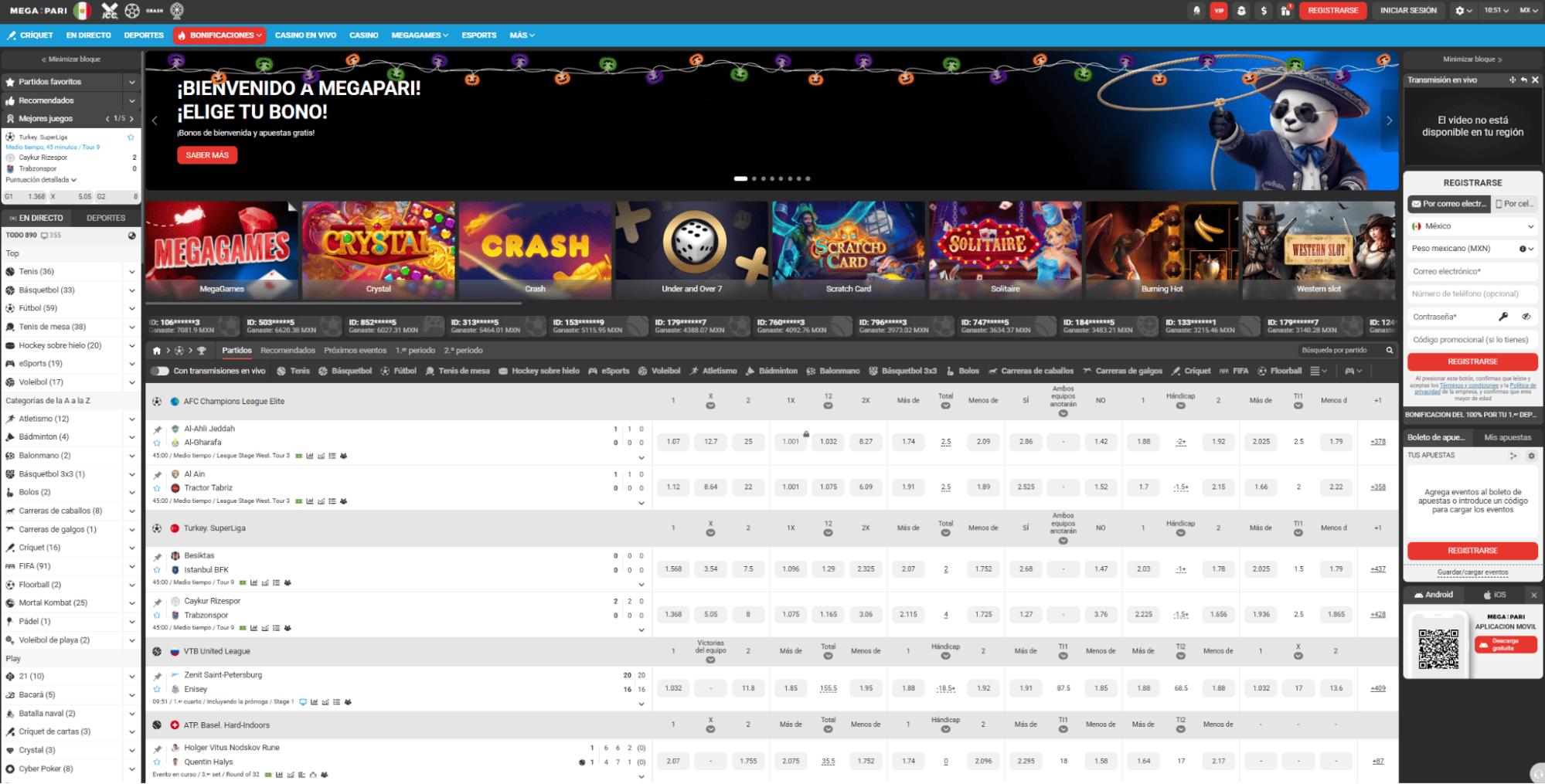The image size is (1545, 784).
Task: Open bet slip settings gear icon
Action: coord(1531,456)
